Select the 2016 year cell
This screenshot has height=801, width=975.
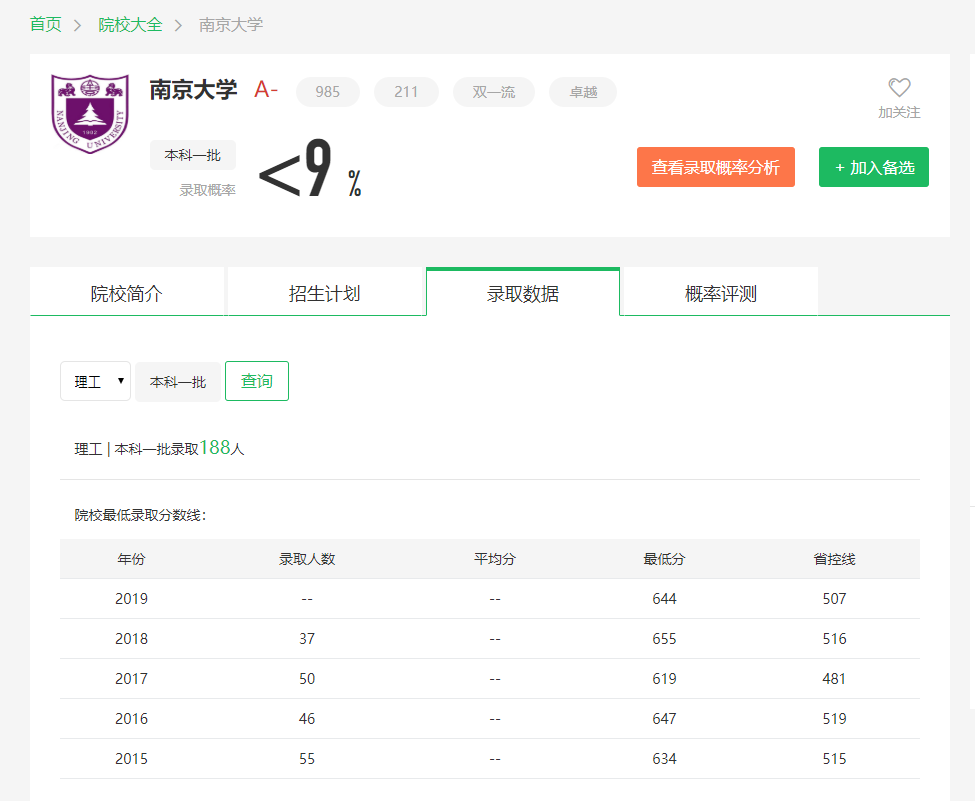pos(131,719)
